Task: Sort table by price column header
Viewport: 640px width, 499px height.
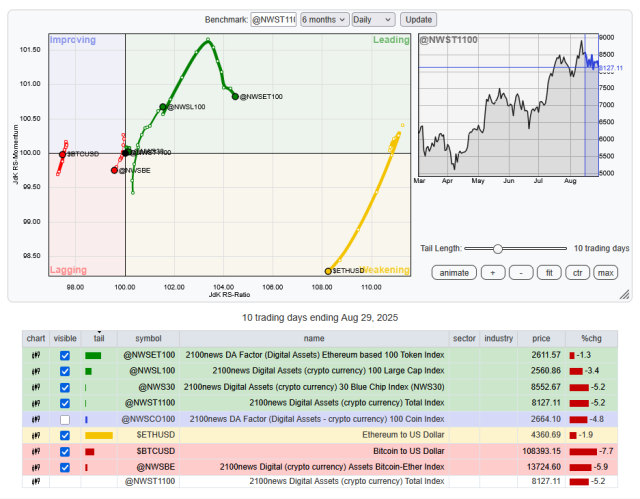Action: click(541, 338)
